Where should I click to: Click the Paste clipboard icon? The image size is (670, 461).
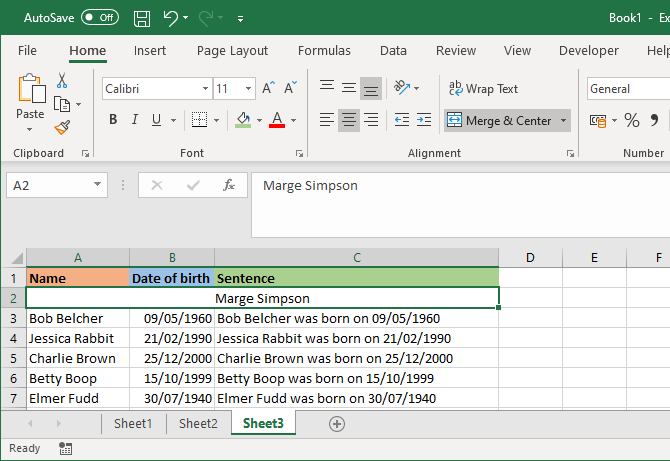click(x=32, y=88)
